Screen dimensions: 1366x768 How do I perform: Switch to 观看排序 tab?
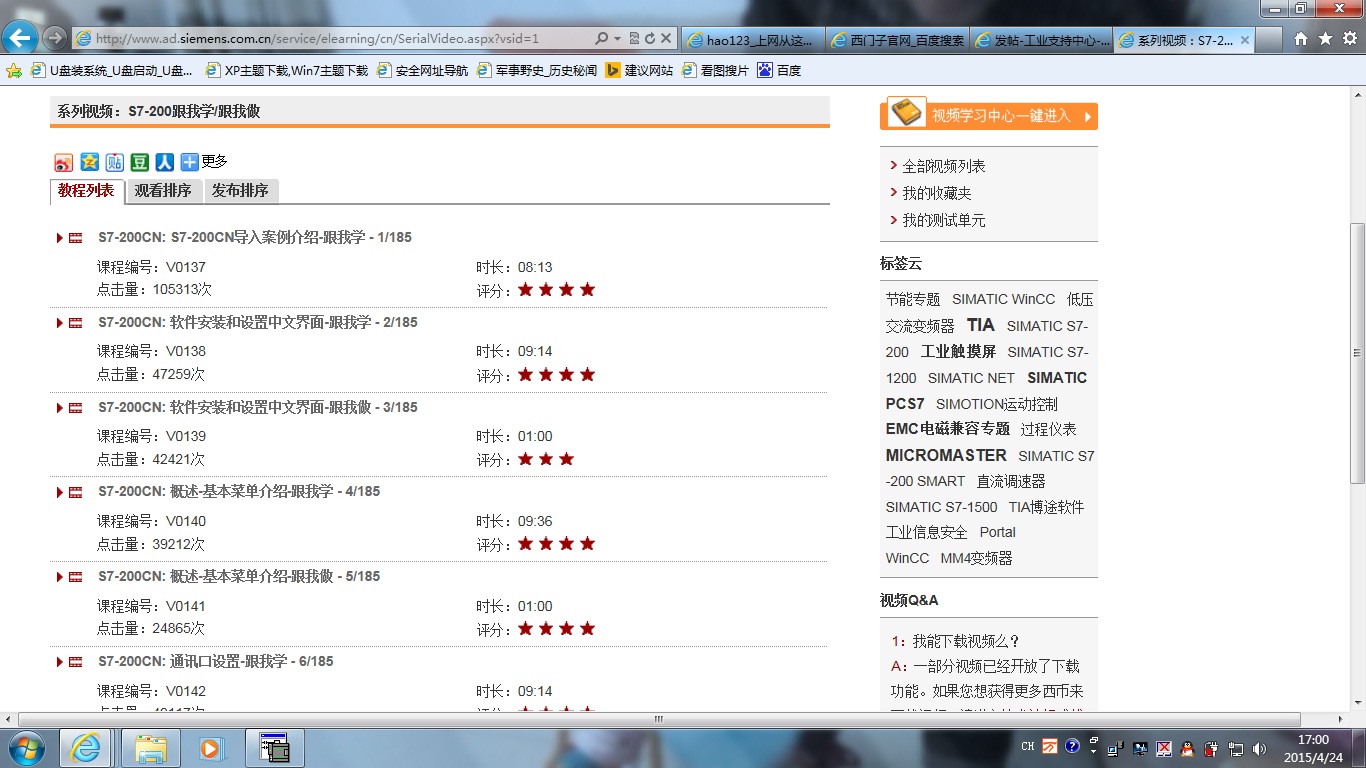(x=163, y=191)
